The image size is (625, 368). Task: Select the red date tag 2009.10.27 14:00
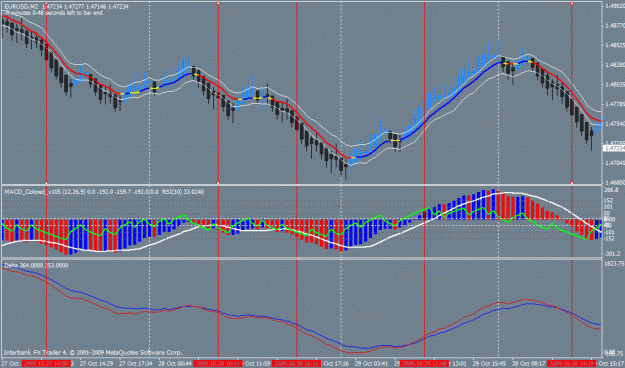coord(45,364)
